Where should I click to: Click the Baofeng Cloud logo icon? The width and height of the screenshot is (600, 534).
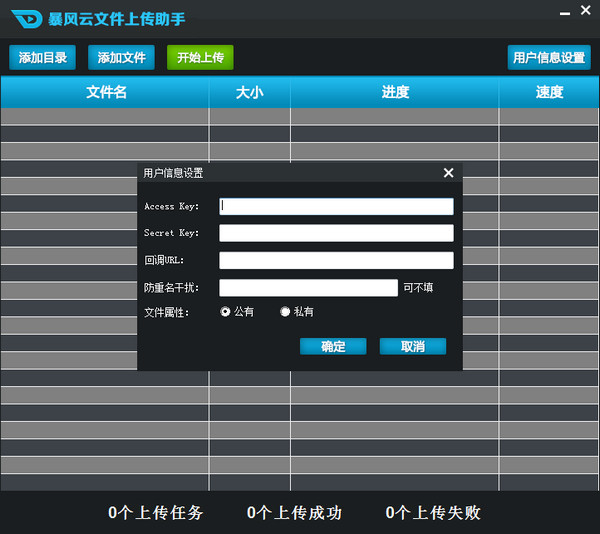26,19
